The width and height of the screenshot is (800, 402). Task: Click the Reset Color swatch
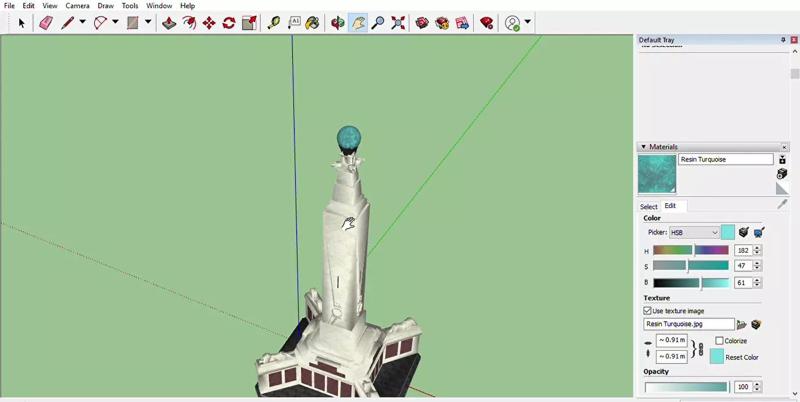[x=717, y=356]
